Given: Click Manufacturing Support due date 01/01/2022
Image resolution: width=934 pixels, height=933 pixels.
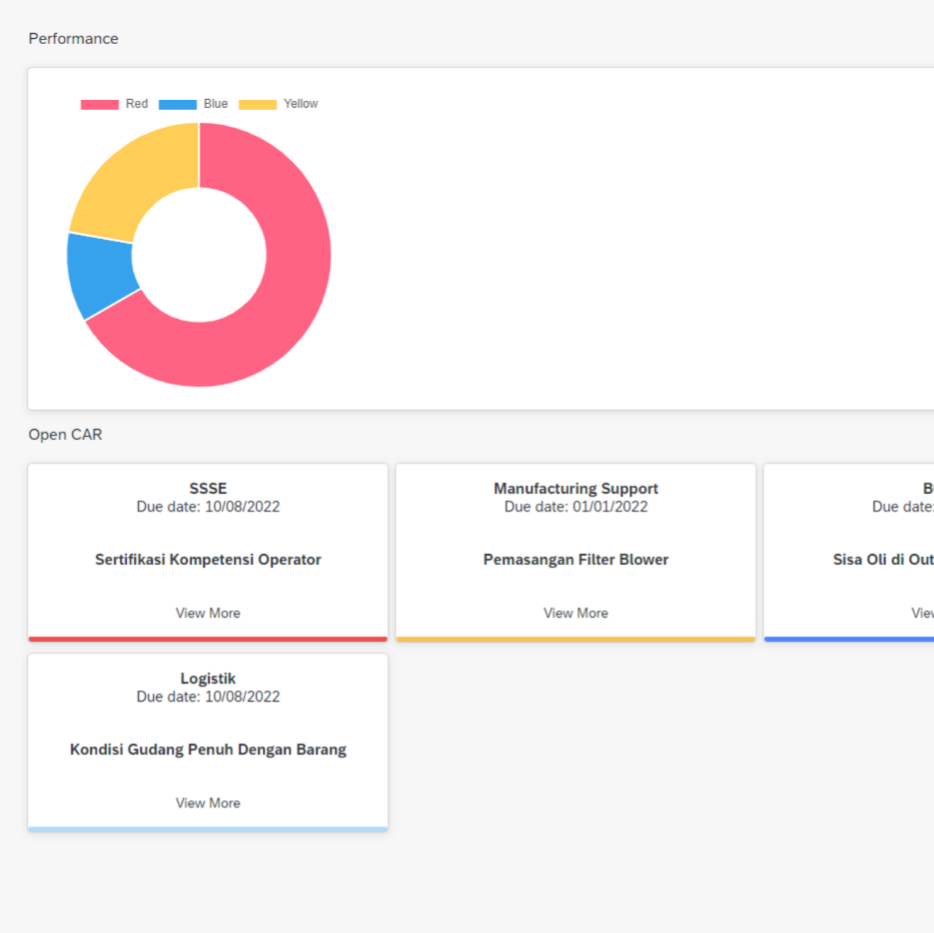Looking at the screenshot, I should click(x=576, y=507).
